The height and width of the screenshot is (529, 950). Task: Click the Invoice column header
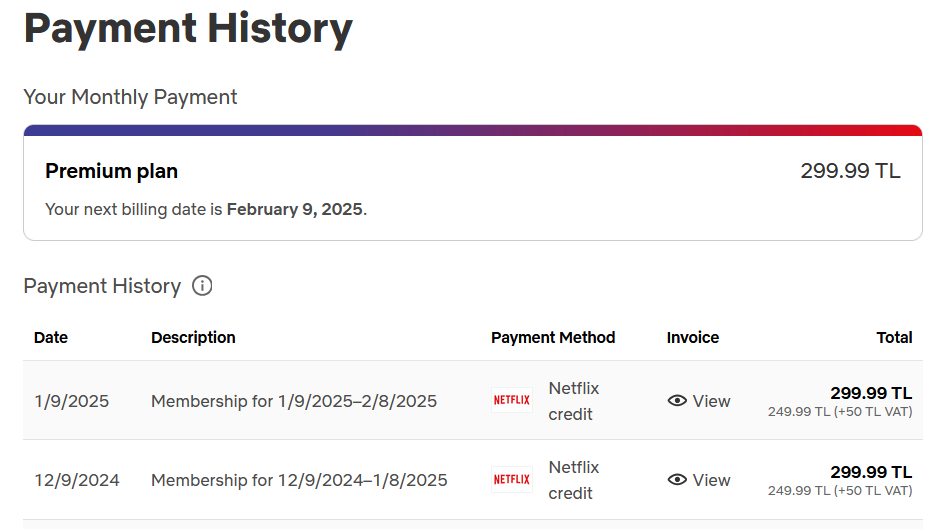[x=693, y=337]
